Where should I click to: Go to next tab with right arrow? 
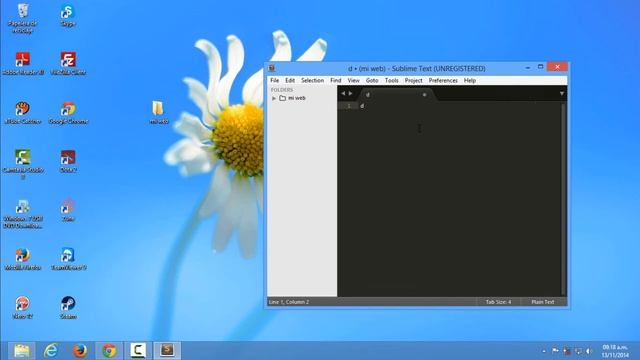[350, 93]
